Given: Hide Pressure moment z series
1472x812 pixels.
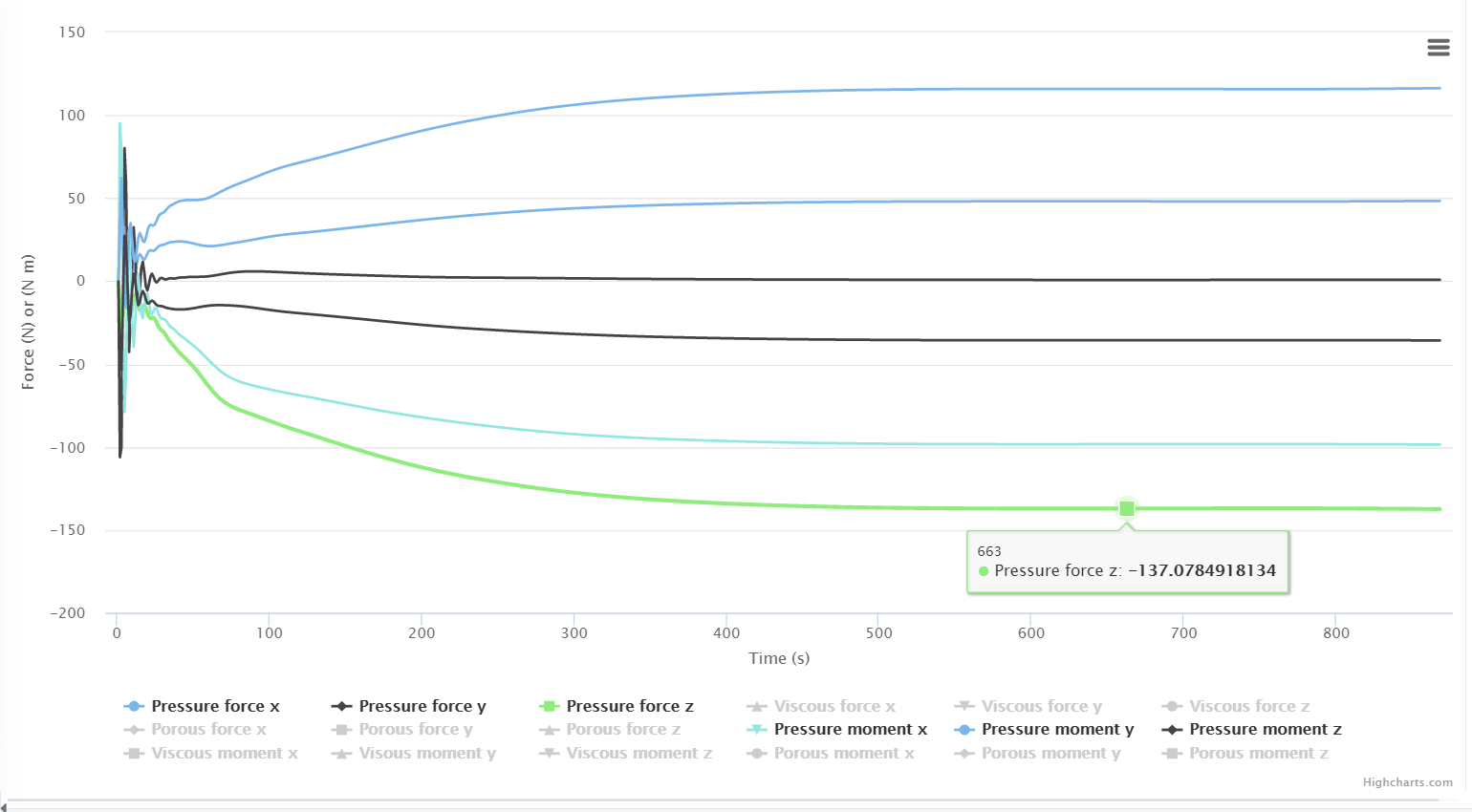Looking at the screenshot, I should [x=1265, y=730].
